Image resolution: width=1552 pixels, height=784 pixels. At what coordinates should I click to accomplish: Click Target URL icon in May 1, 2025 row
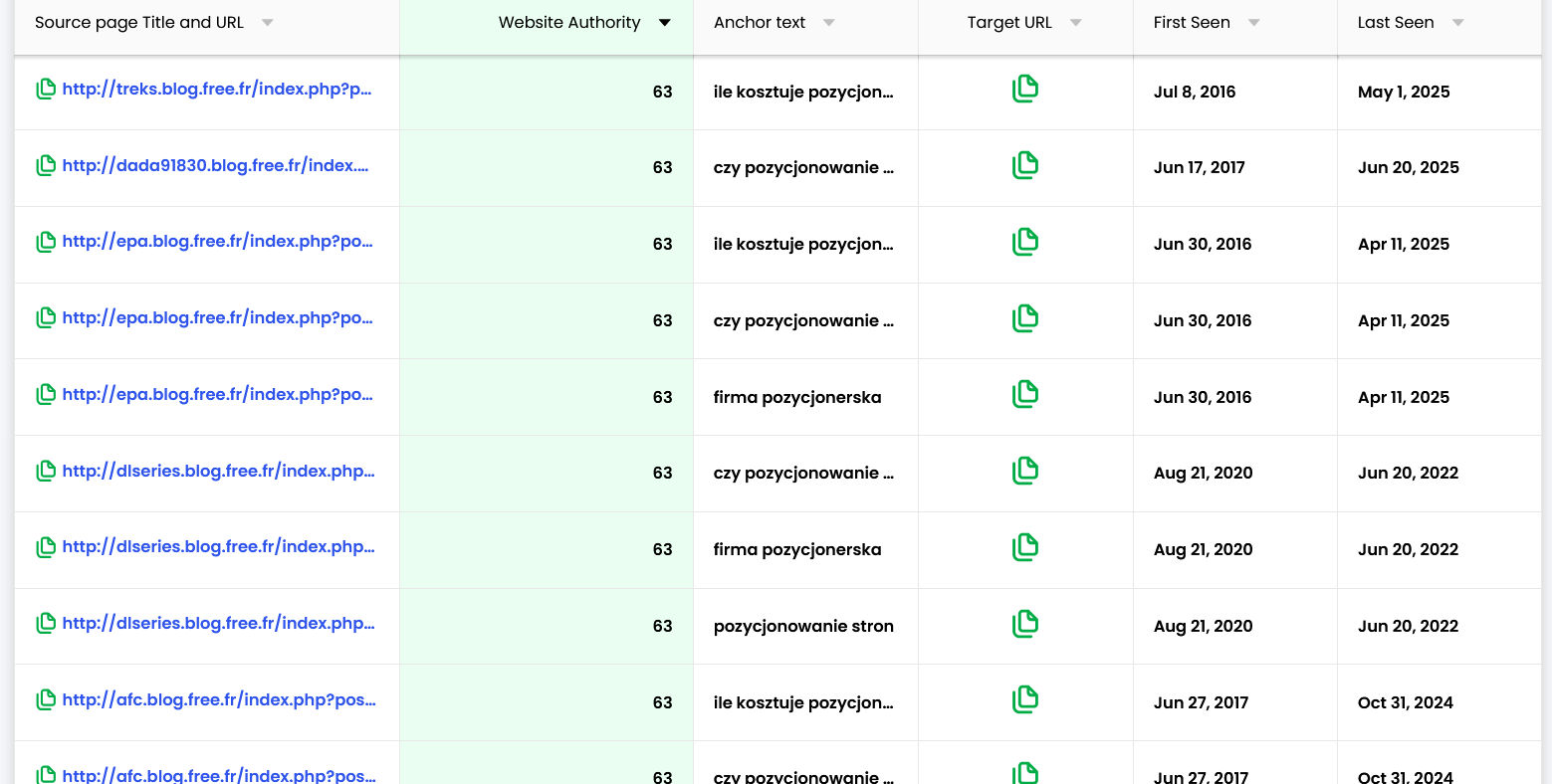tap(1024, 90)
